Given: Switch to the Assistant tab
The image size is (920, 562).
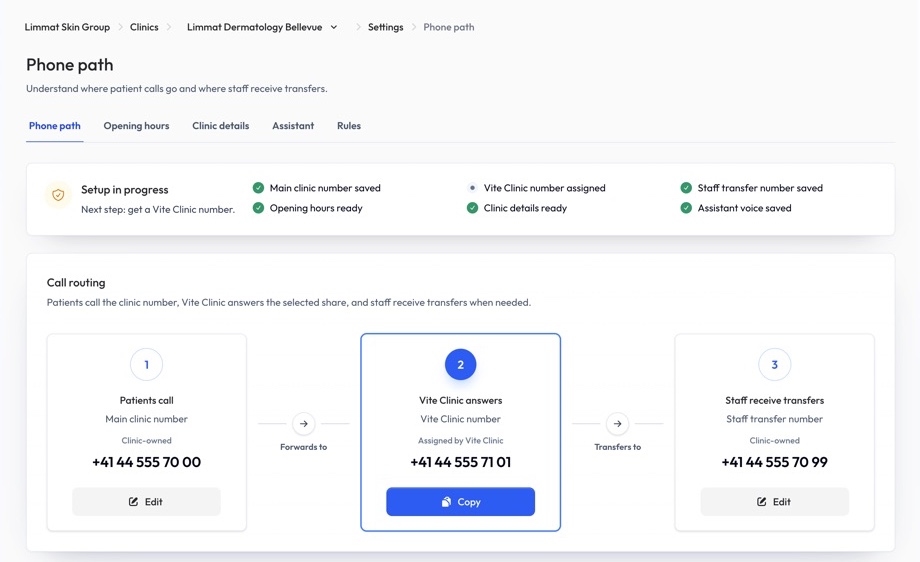Looking at the screenshot, I should [x=293, y=126].
